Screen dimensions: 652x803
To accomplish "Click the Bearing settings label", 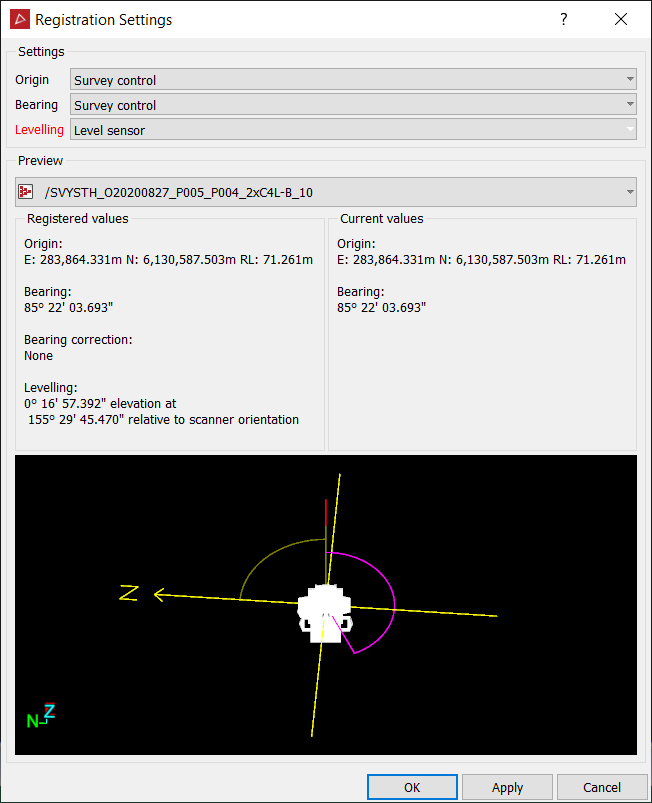I will [x=36, y=104].
